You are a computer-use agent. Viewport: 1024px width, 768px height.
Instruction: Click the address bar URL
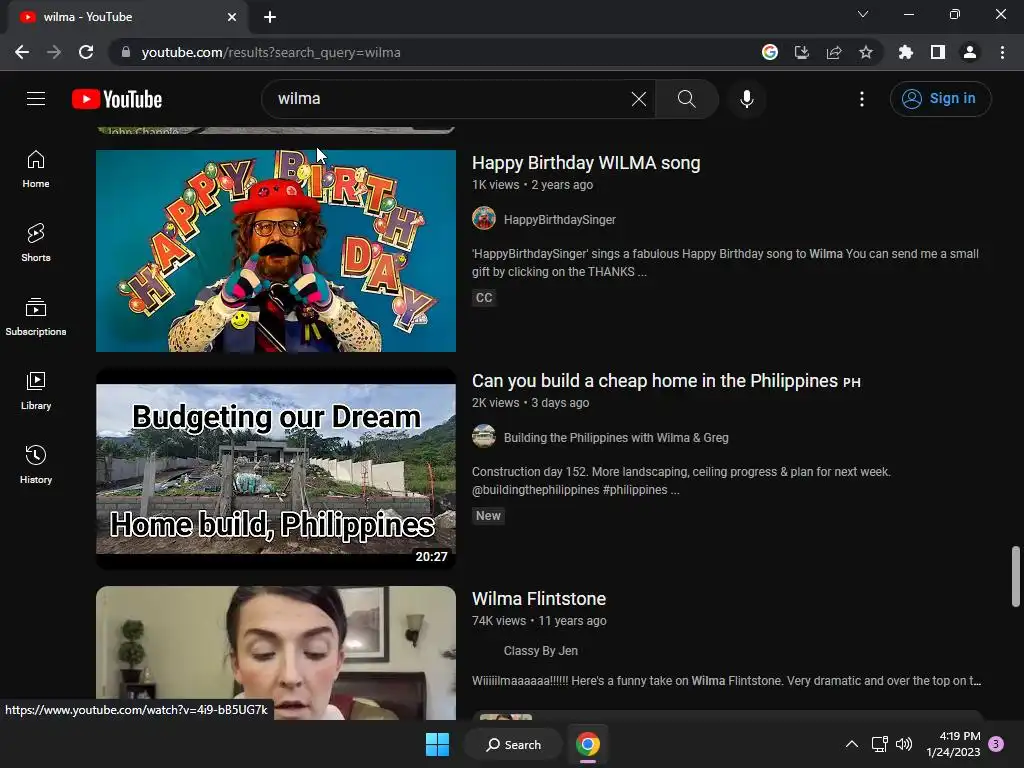(271, 52)
